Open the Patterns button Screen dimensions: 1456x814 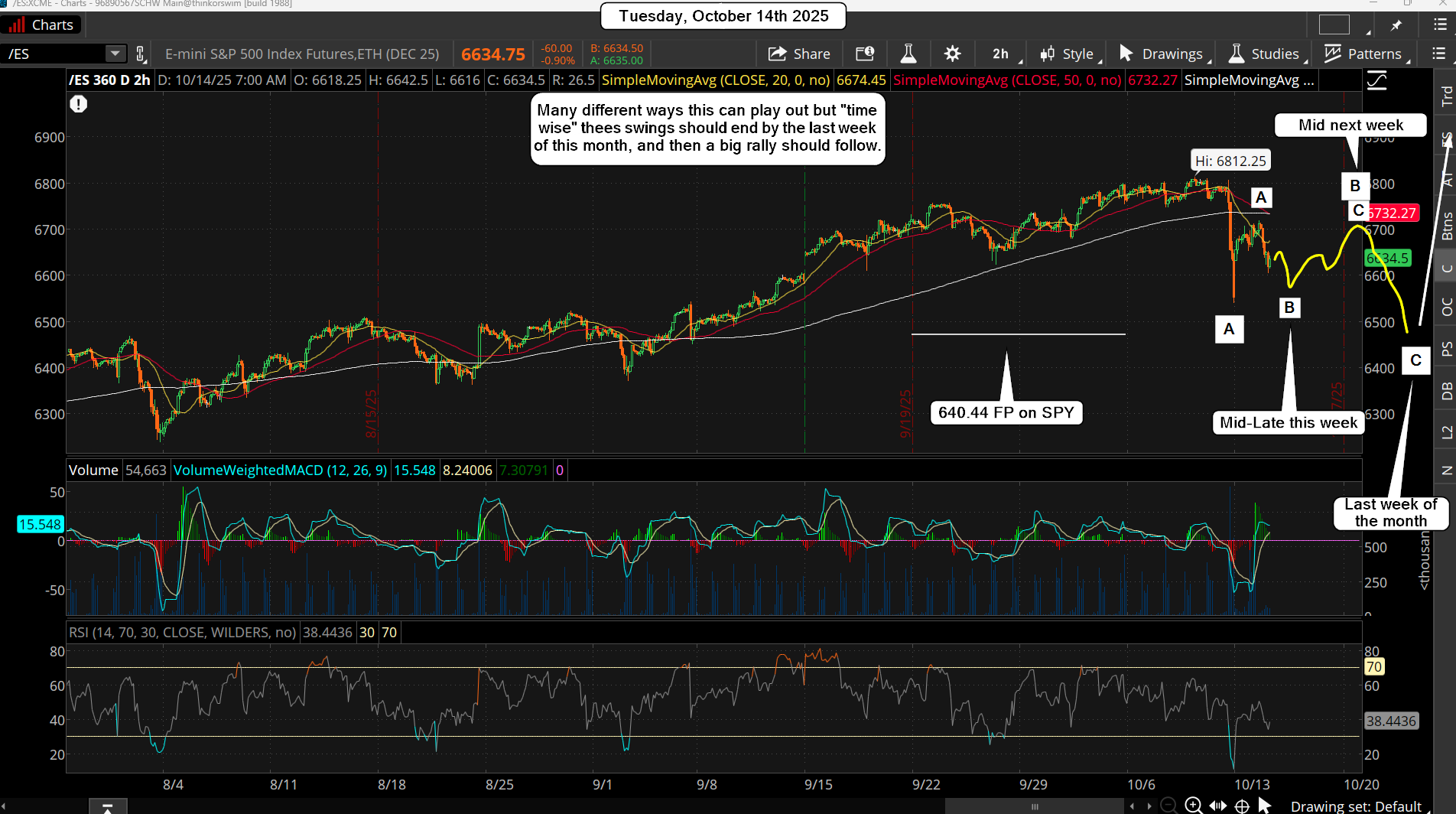pyautogui.click(x=1364, y=54)
